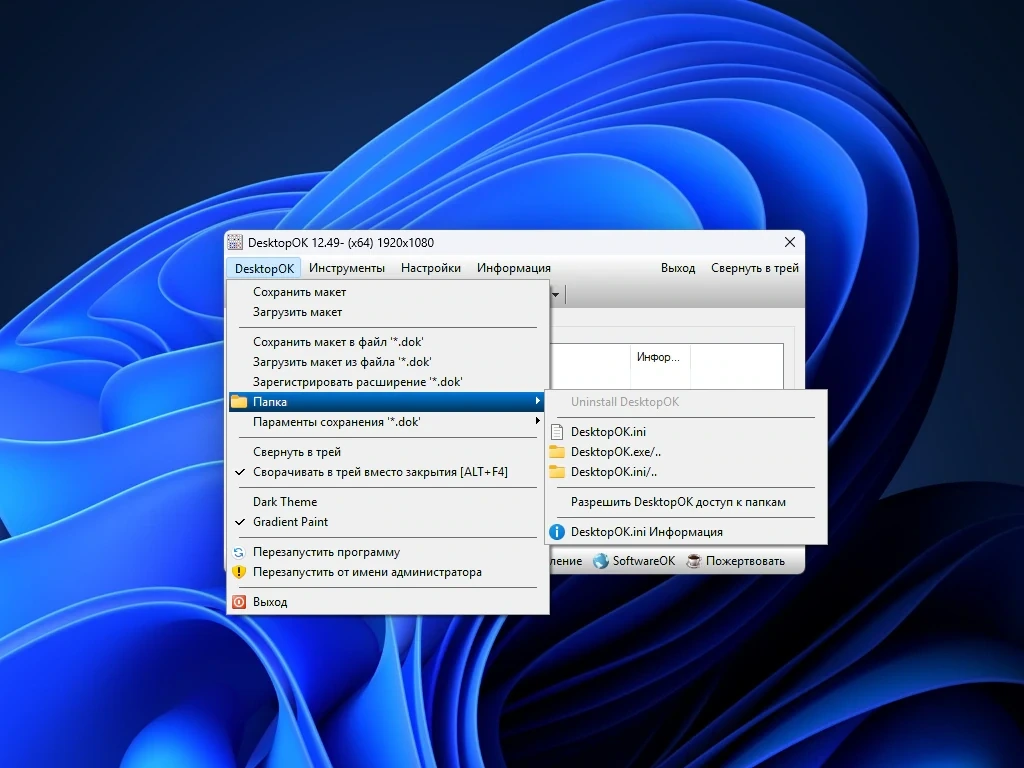This screenshot has height=768, width=1024.
Task: Toggle Сворачивать в трей вместо закрытия option
Action: click(389, 472)
